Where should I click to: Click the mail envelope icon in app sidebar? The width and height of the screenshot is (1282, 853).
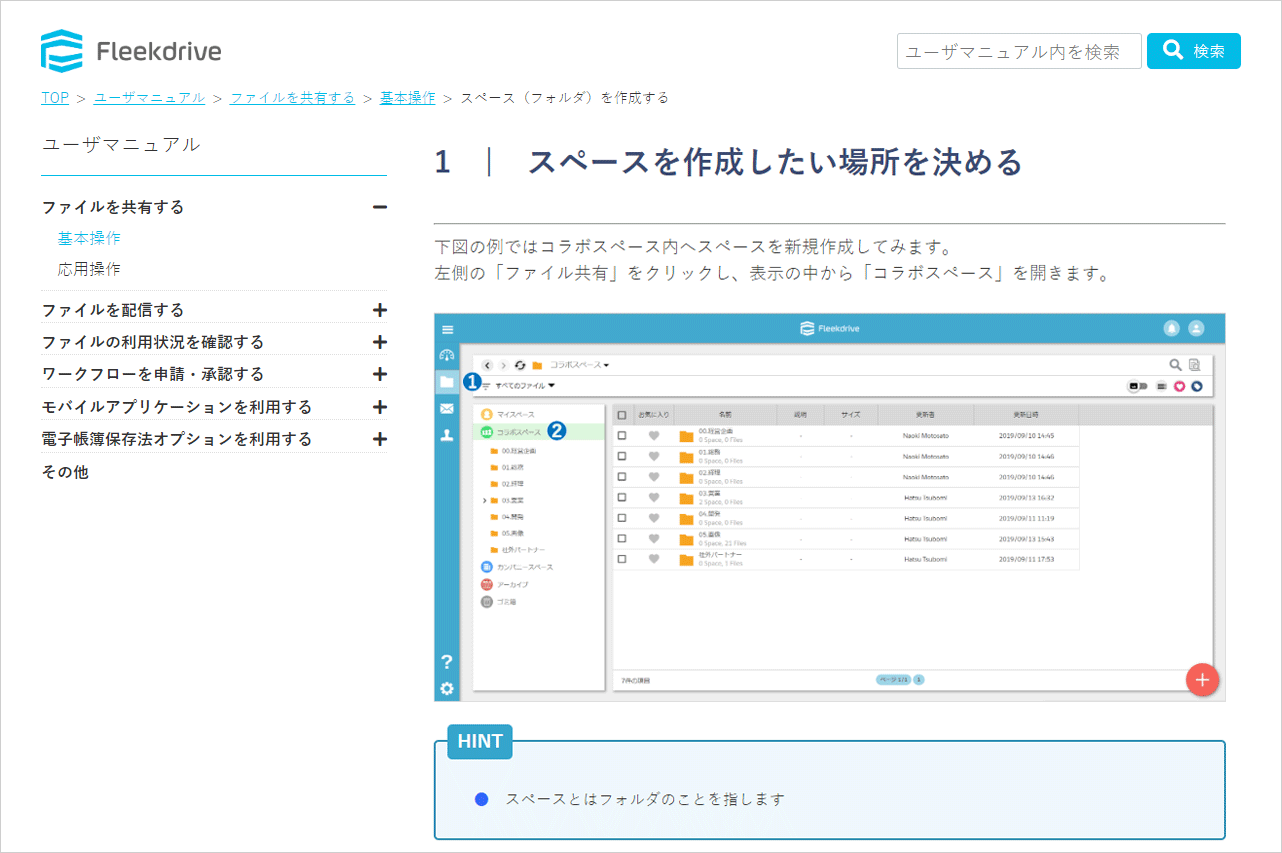point(447,408)
